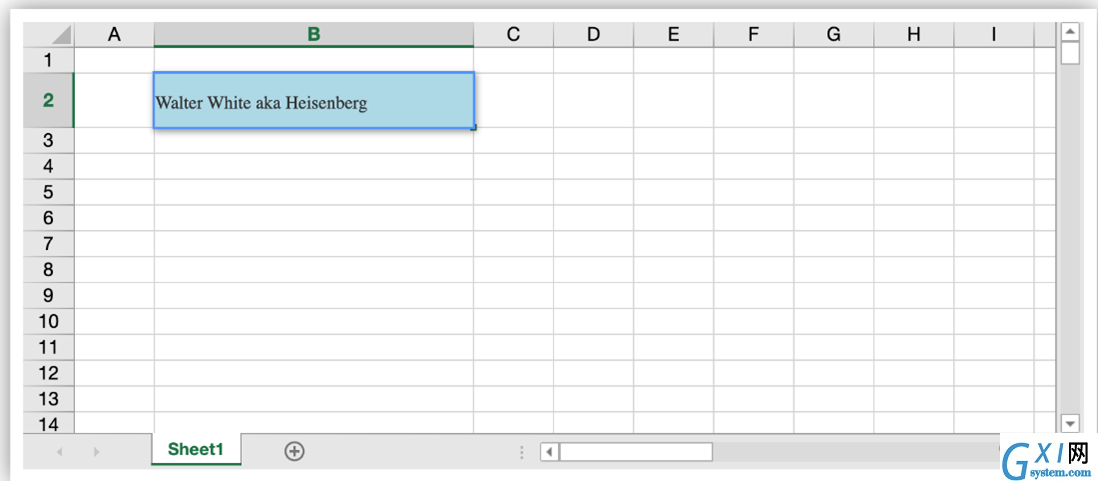Switch to Sheet1 tab

pyautogui.click(x=196, y=449)
